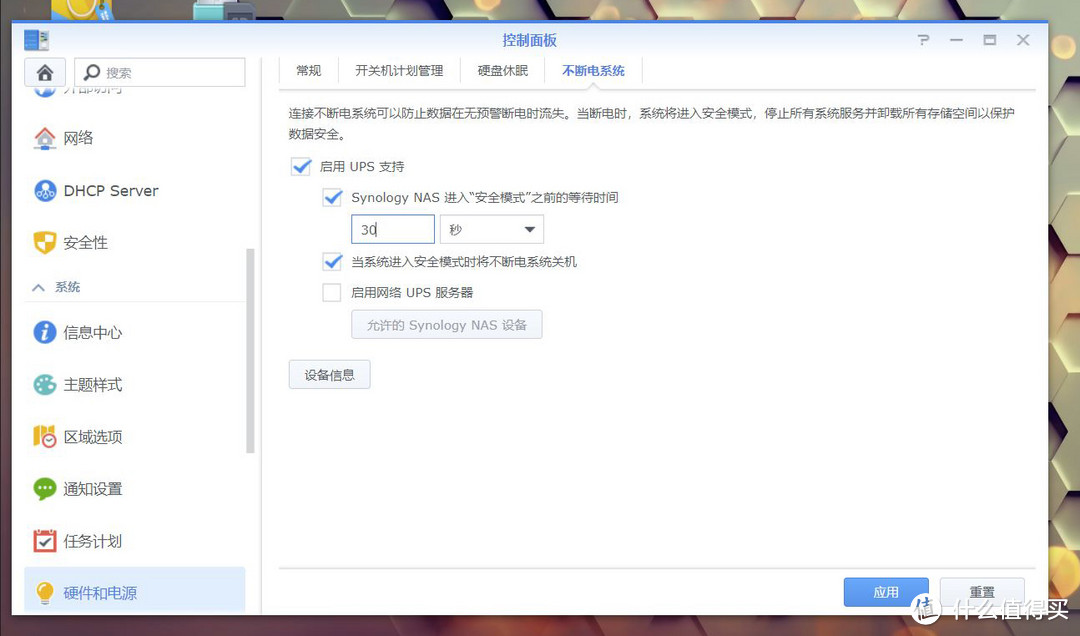The image size is (1080, 636).
Task: Collapse the 系统 section chevron
Action: coord(39,287)
